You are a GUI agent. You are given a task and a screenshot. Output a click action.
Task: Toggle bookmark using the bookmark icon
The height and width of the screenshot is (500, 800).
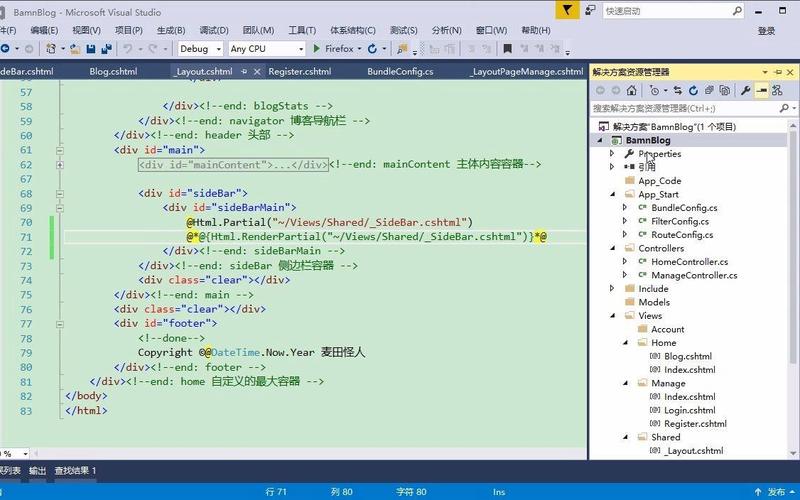507,49
